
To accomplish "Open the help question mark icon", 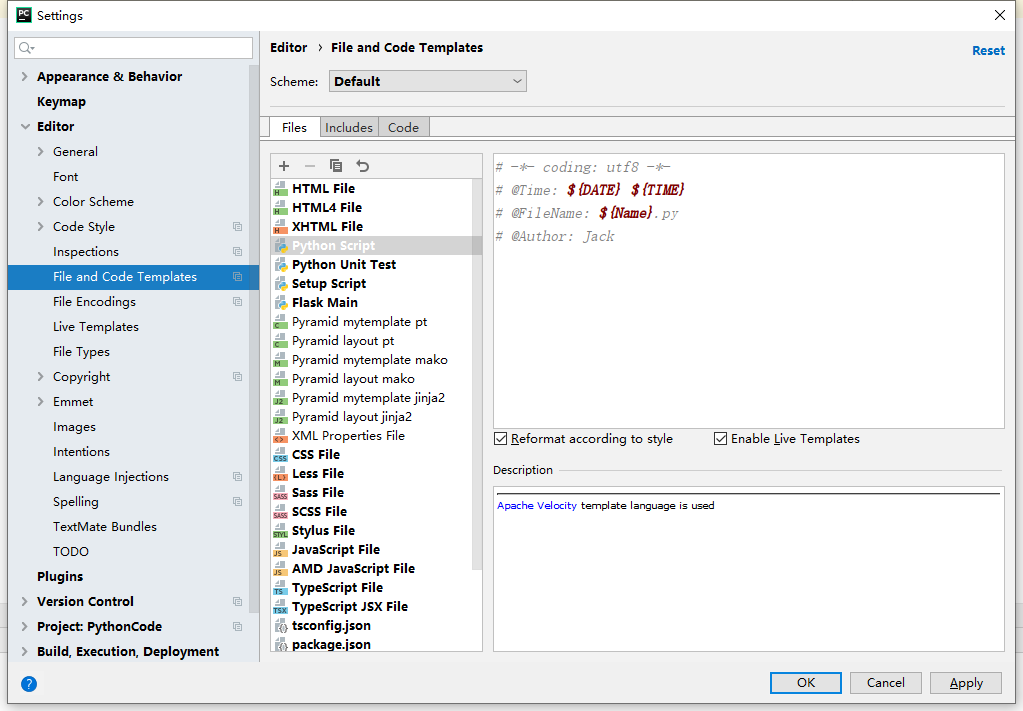I will [x=29, y=684].
